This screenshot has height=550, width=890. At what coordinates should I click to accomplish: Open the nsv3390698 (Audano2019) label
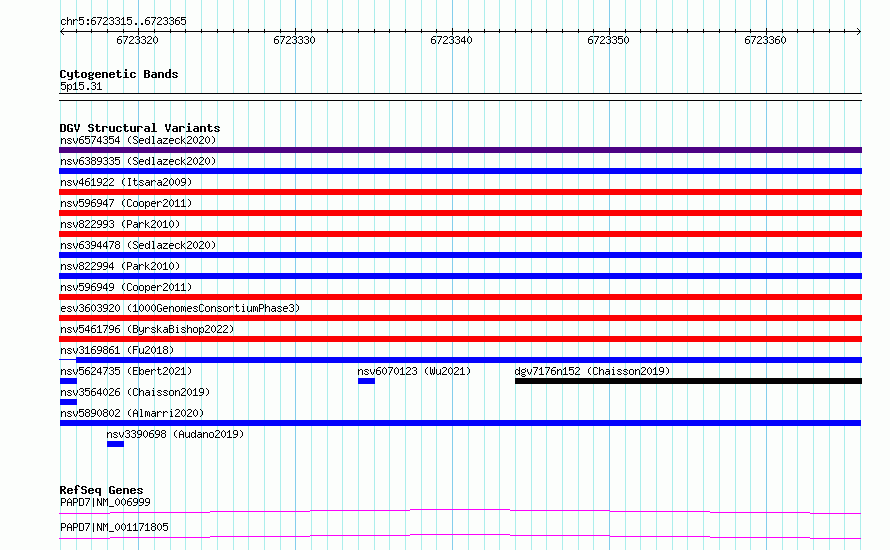tap(175, 434)
